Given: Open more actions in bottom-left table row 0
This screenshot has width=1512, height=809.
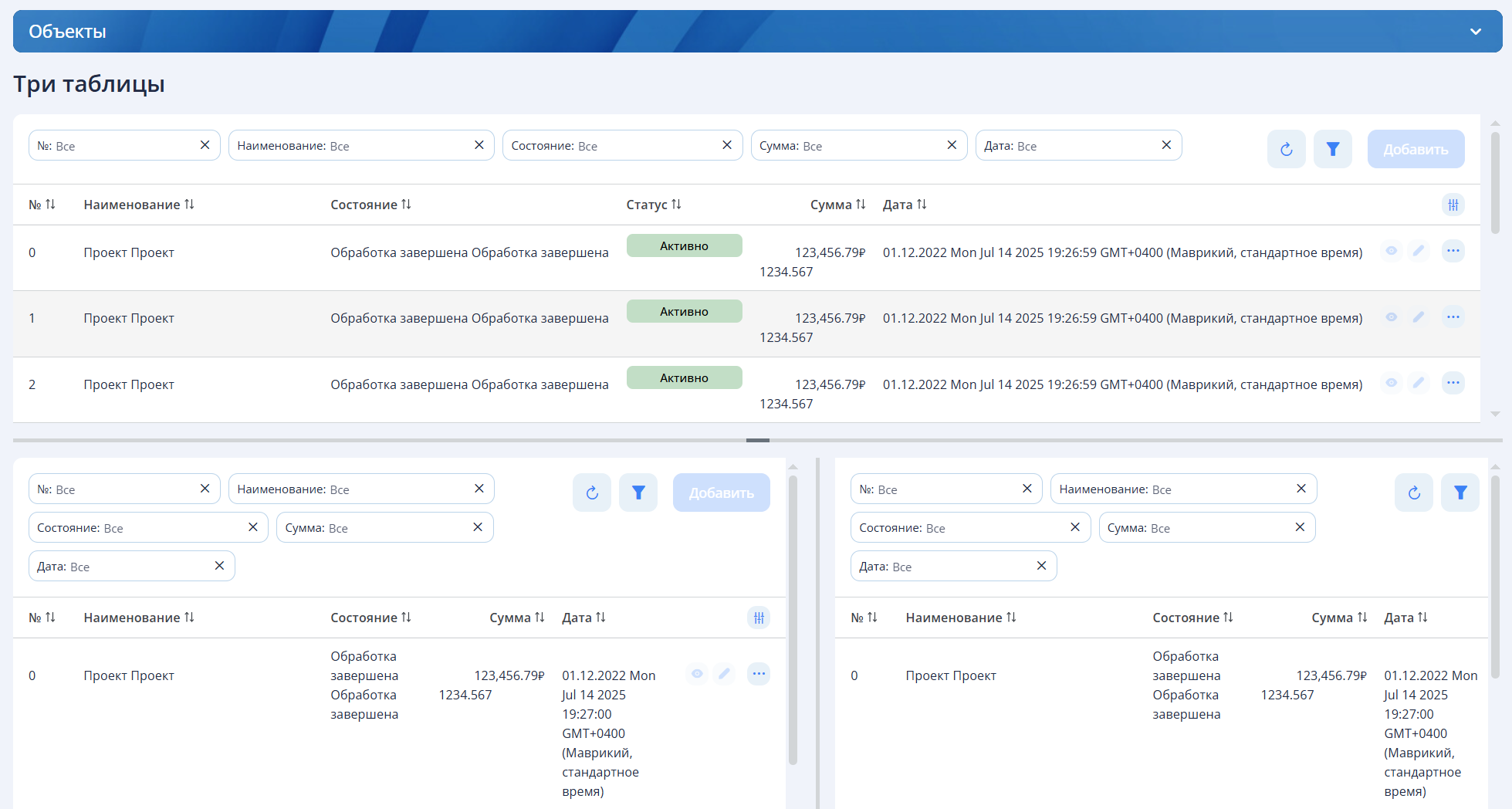Looking at the screenshot, I should coord(759,674).
